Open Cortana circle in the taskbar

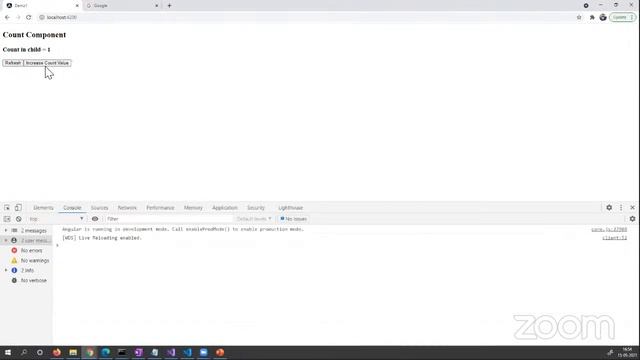(40, 352)
